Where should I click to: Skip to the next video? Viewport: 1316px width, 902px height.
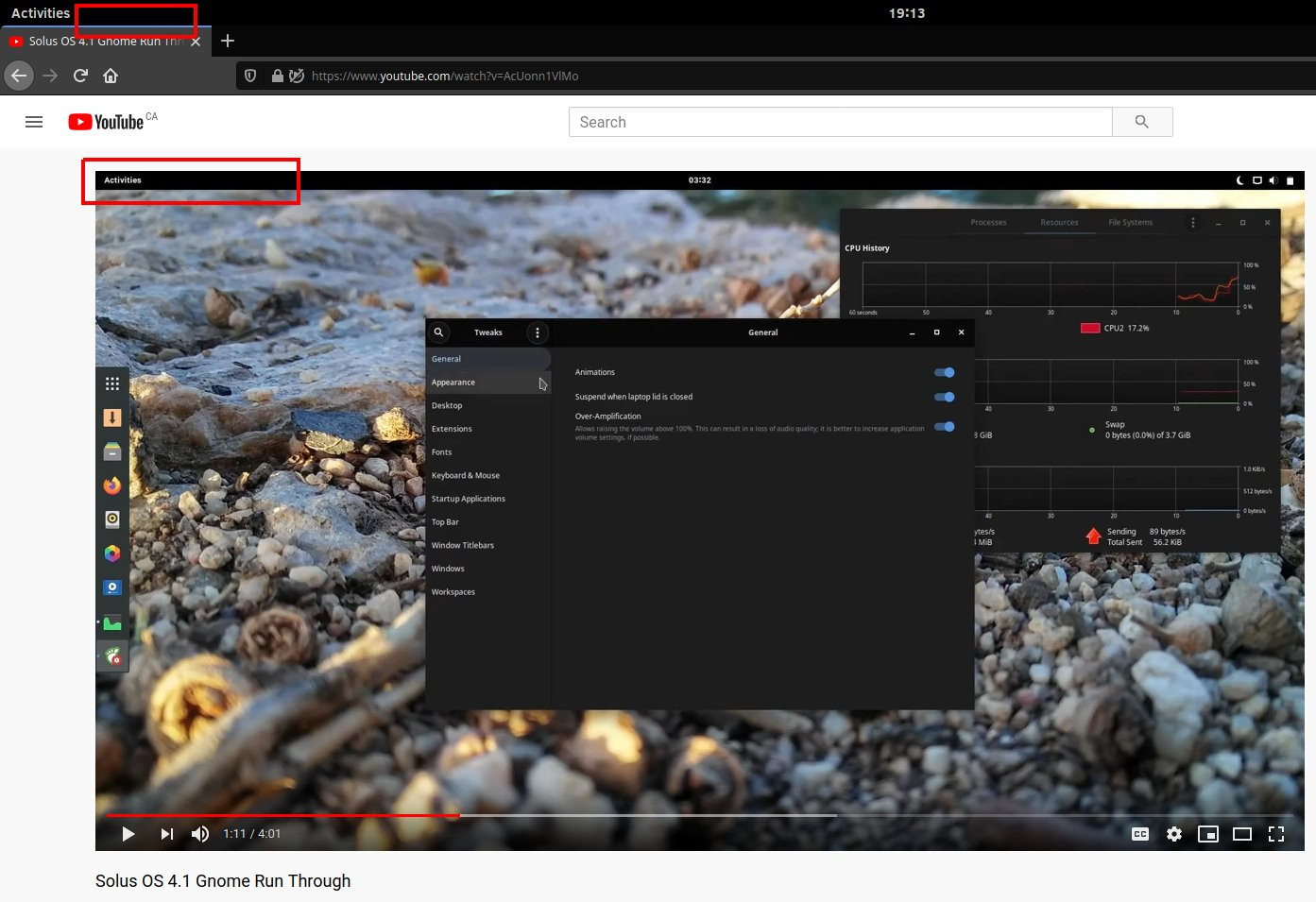[167, 834]
